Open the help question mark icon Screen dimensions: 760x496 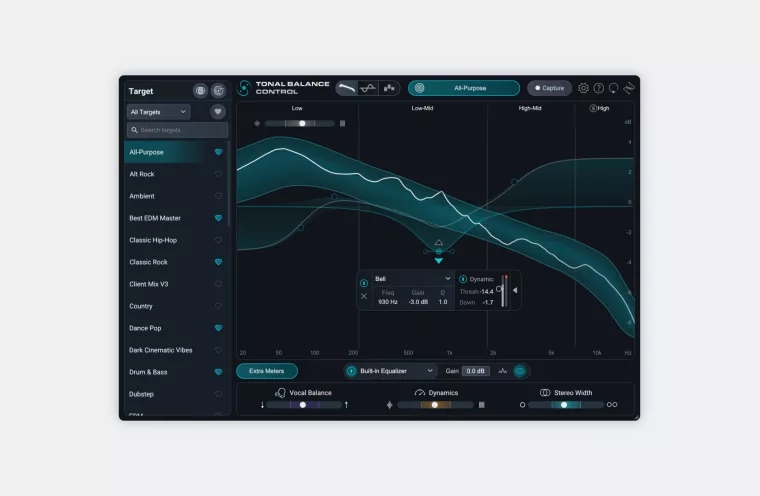[x=599, y=88]
